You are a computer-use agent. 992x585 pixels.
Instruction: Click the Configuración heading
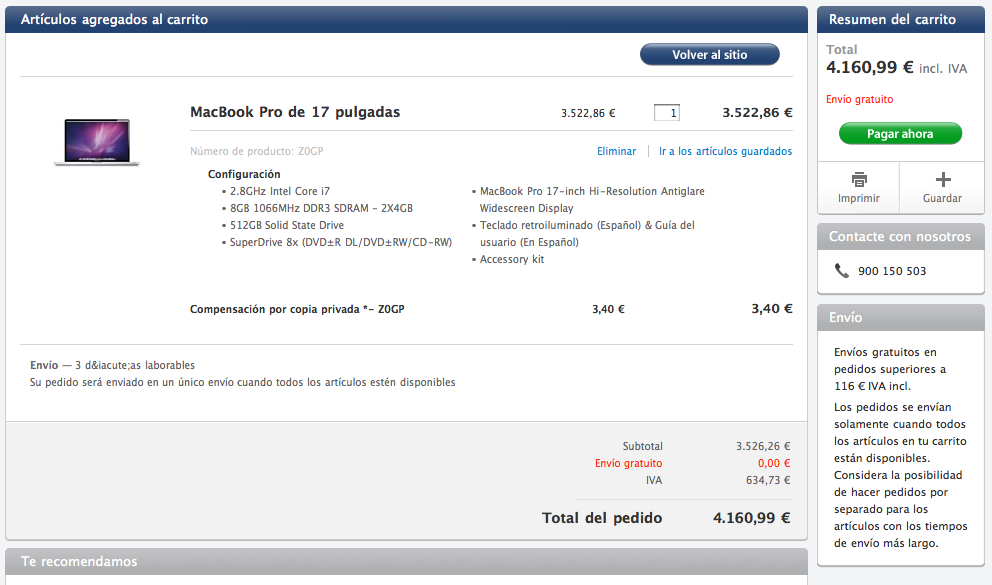tap(244, 174)
